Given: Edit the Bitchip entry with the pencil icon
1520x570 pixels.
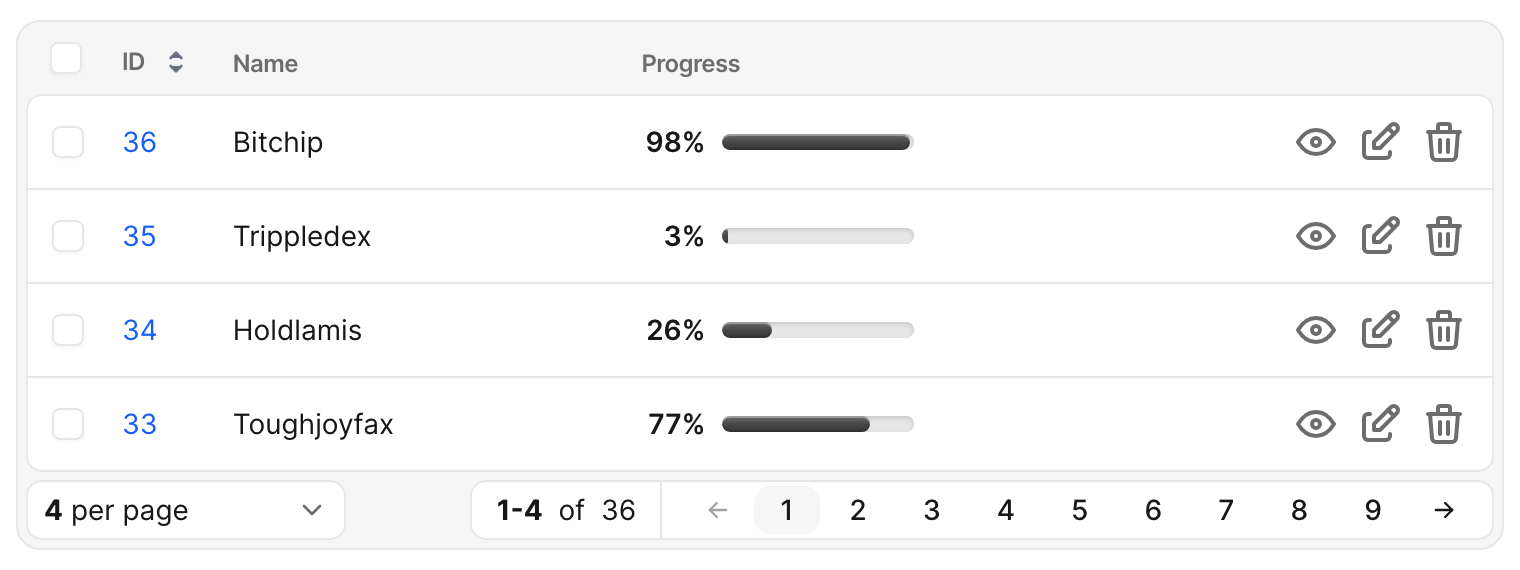Looking at the screenshot, I should click(1380, 143).
